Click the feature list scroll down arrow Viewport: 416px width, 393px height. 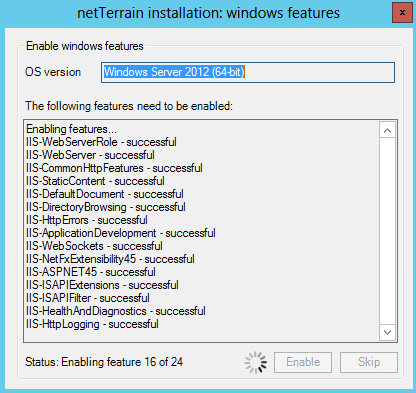tap(387, 332)
